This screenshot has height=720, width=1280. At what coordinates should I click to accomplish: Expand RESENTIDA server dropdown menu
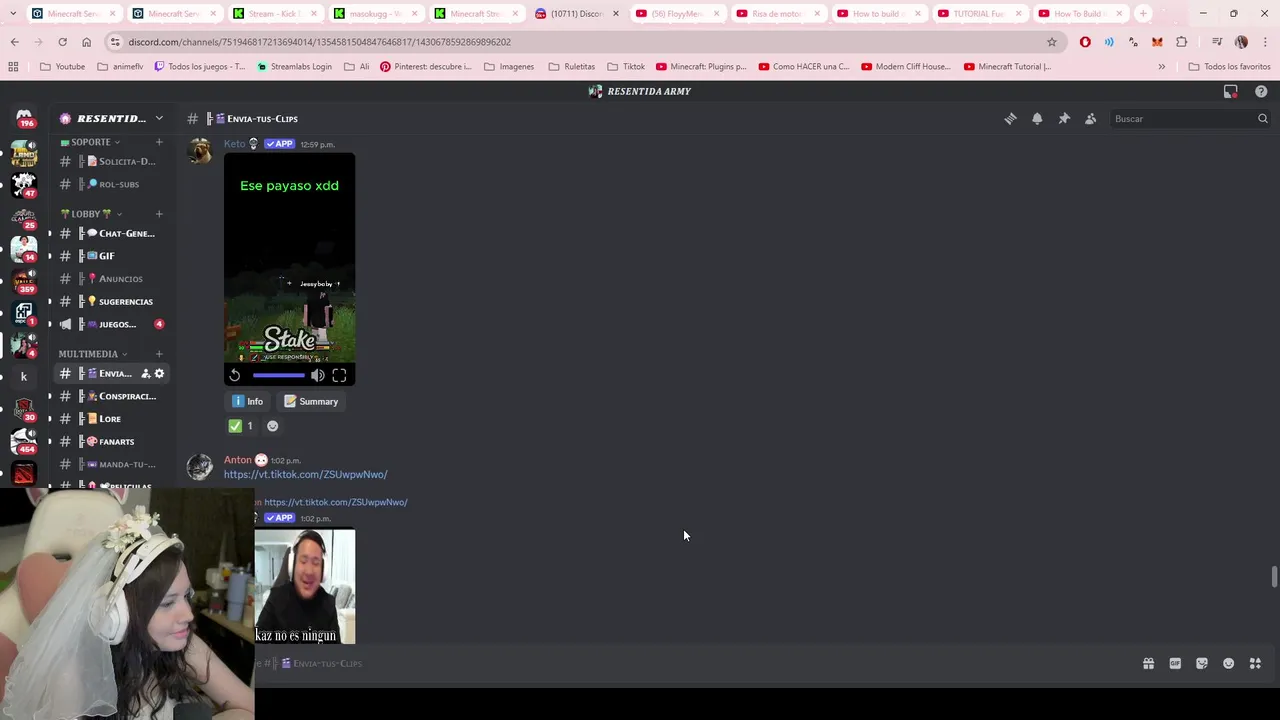point(159,118)
